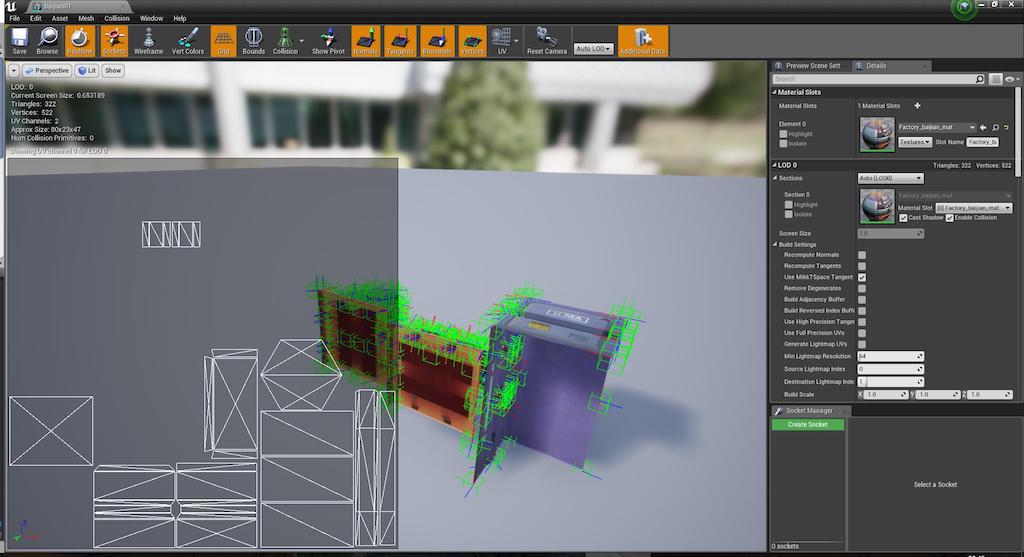Uncheck Use MikkTSpace Tangent

point(862,277)
